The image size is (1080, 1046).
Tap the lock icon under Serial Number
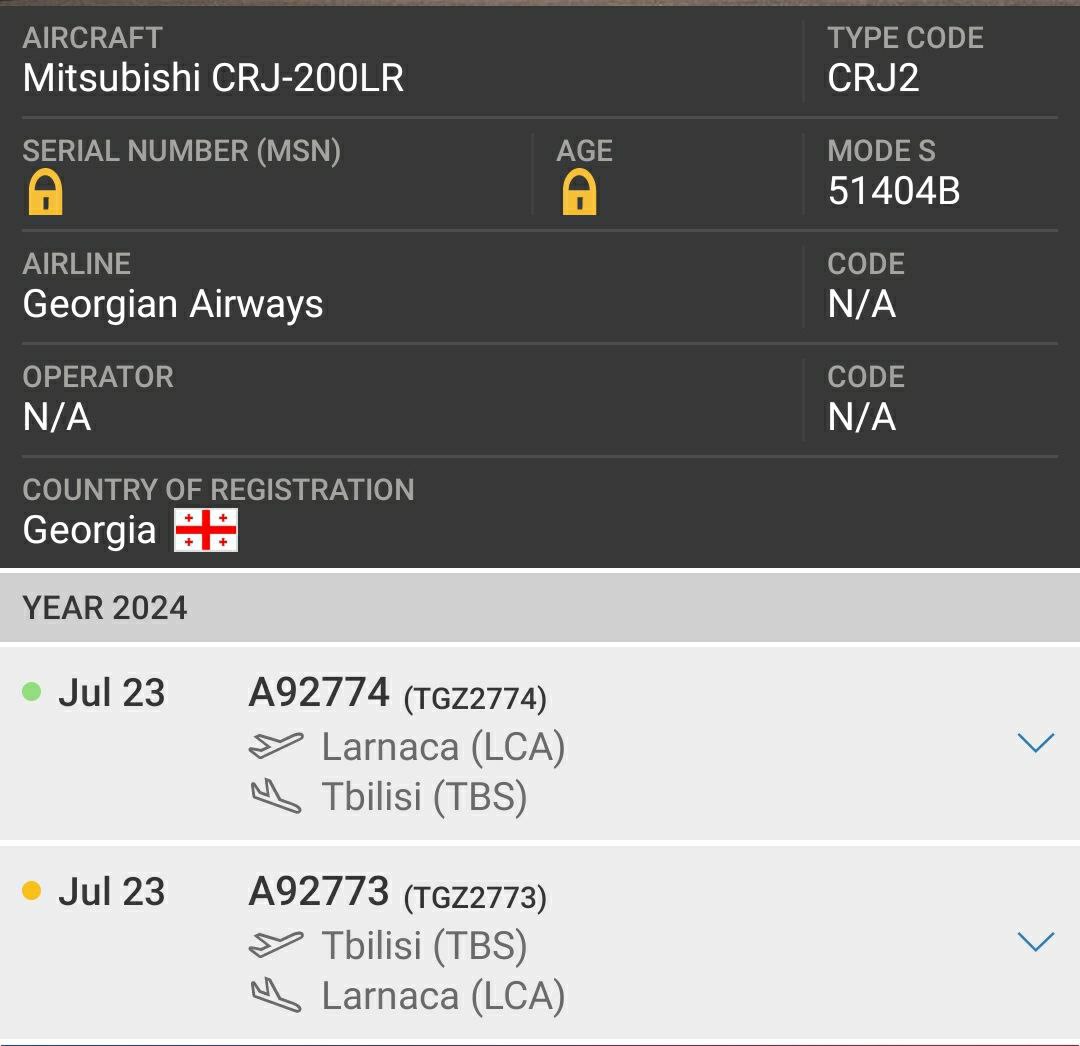[45, 192]
